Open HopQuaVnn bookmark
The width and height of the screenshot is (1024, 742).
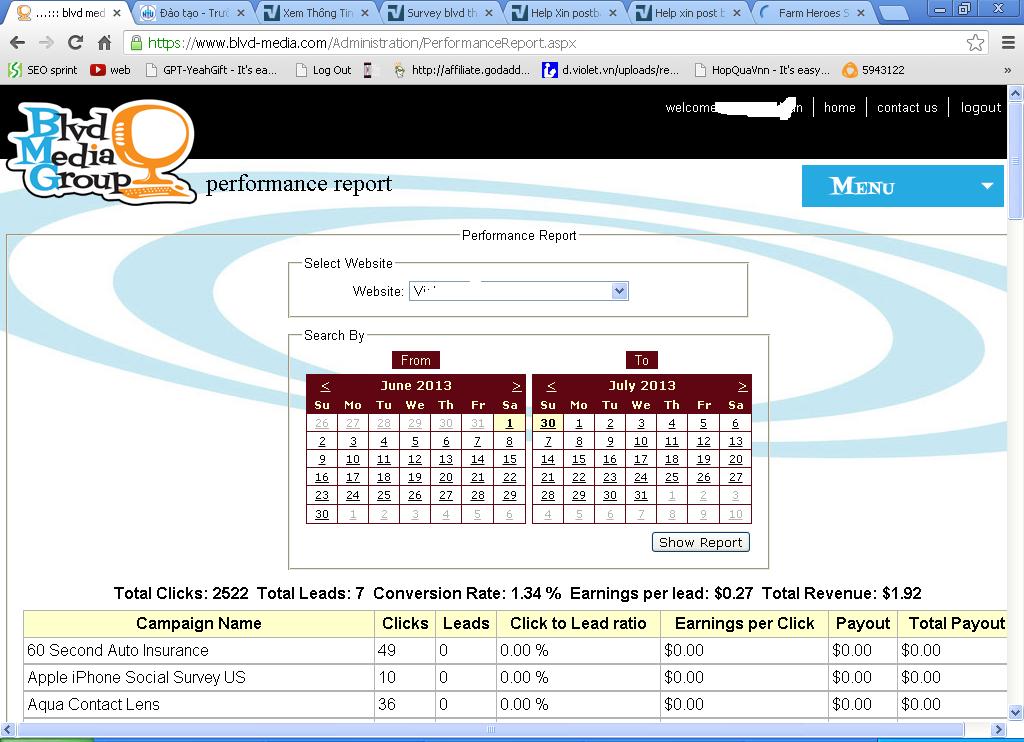point(762,70)
